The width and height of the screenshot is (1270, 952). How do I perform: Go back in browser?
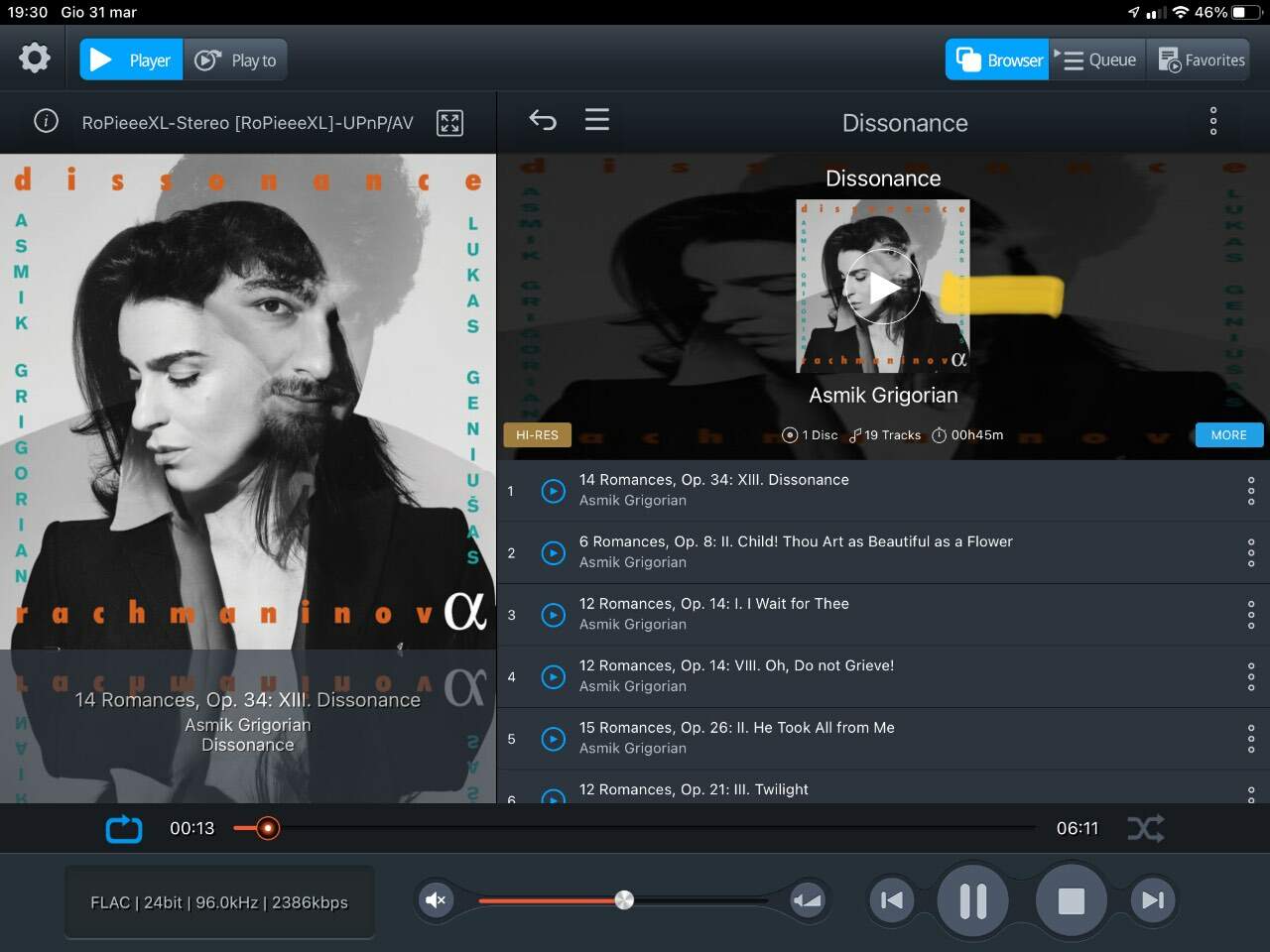tap(543, 120)
